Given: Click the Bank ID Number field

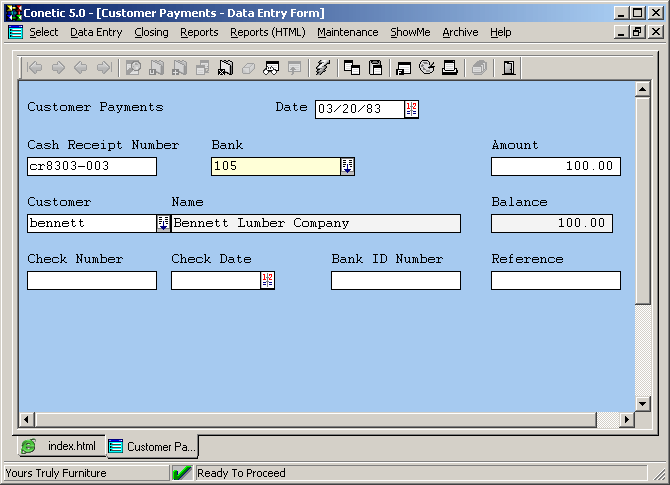Looking at the screenshot, I should point(395,281).
